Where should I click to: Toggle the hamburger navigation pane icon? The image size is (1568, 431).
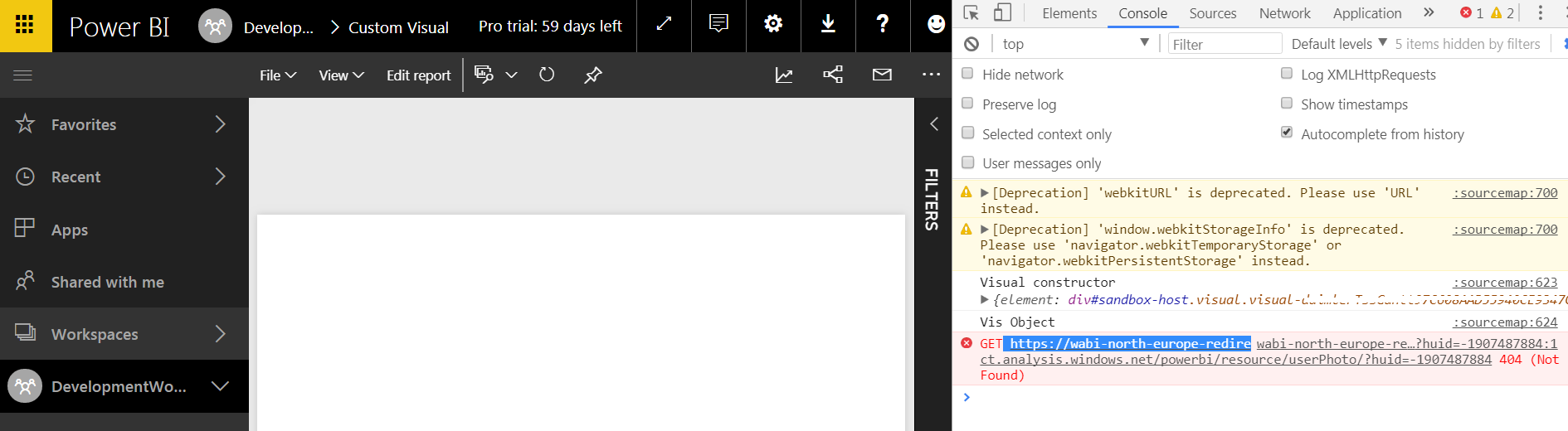point(23,75)
